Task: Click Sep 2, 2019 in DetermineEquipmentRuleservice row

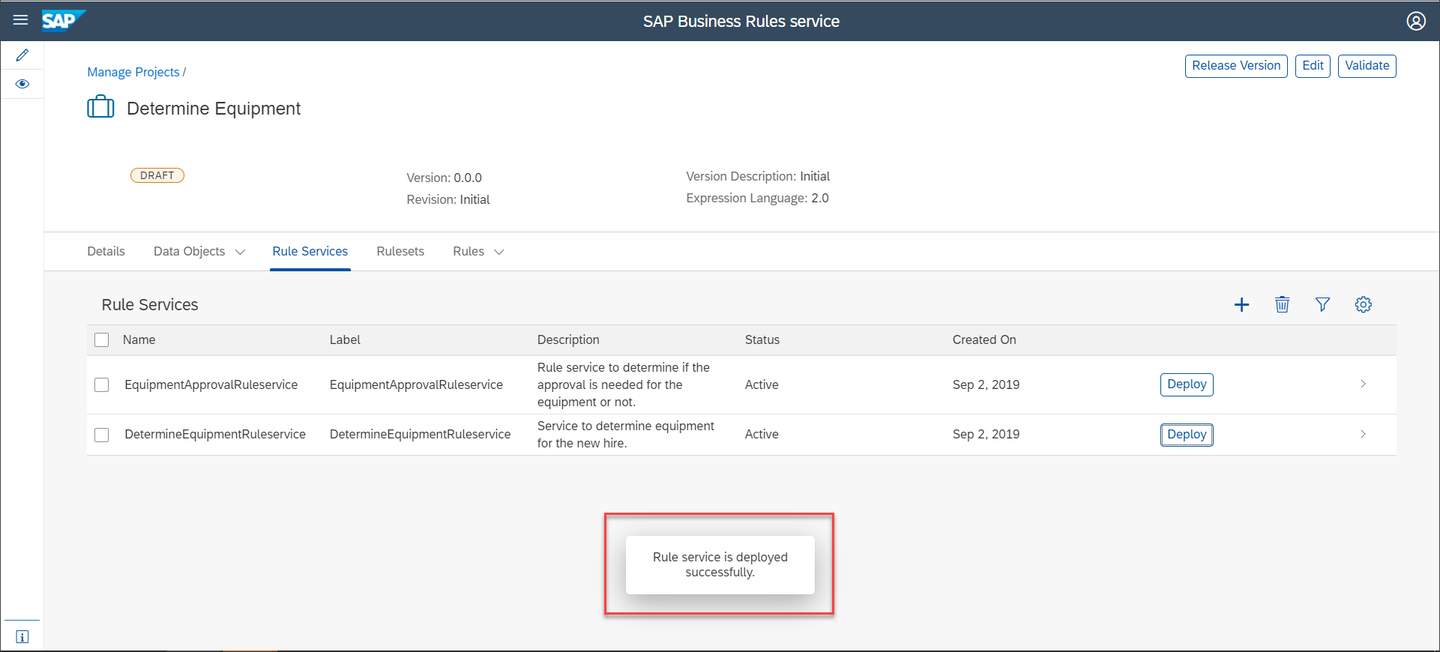Action: tap(986, 435)
